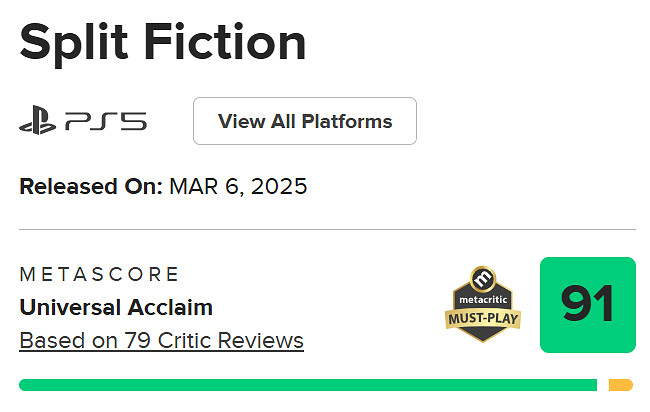Open the Based on 79 Critic Reviews link
The width and height of the screenshot is (650, 412).
161,340
